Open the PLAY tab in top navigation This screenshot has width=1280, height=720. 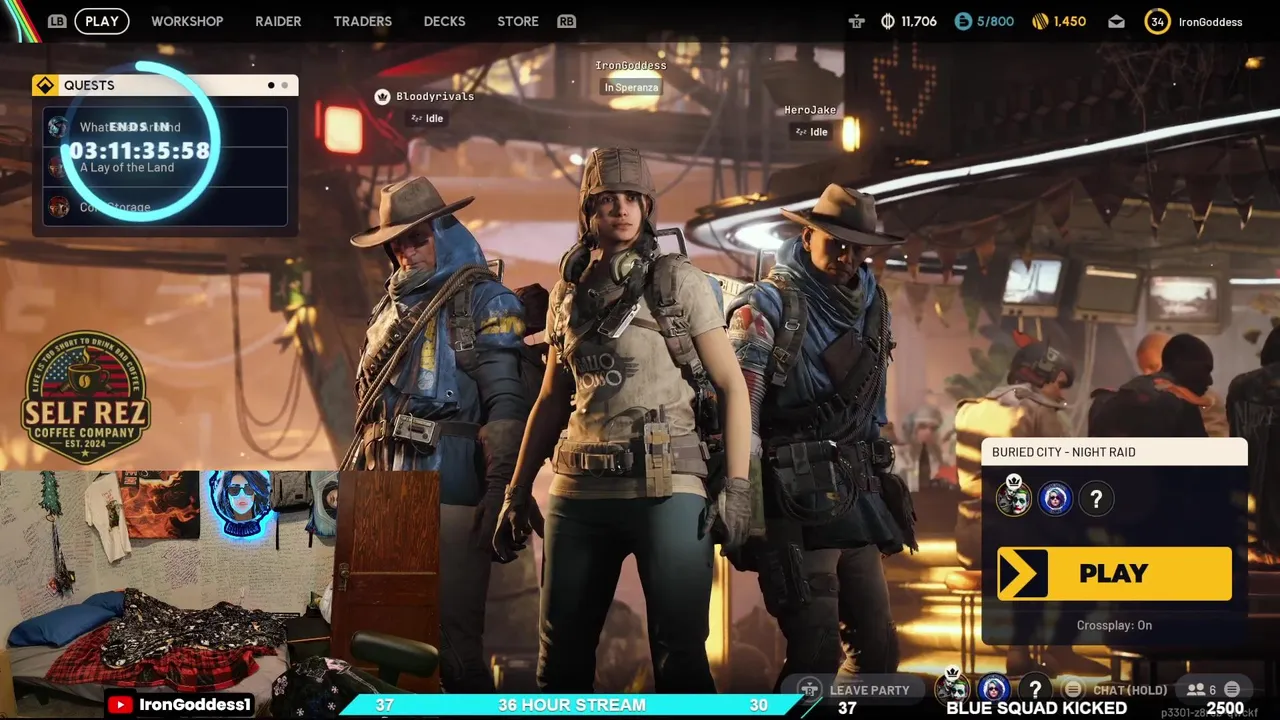coord(102,21)
